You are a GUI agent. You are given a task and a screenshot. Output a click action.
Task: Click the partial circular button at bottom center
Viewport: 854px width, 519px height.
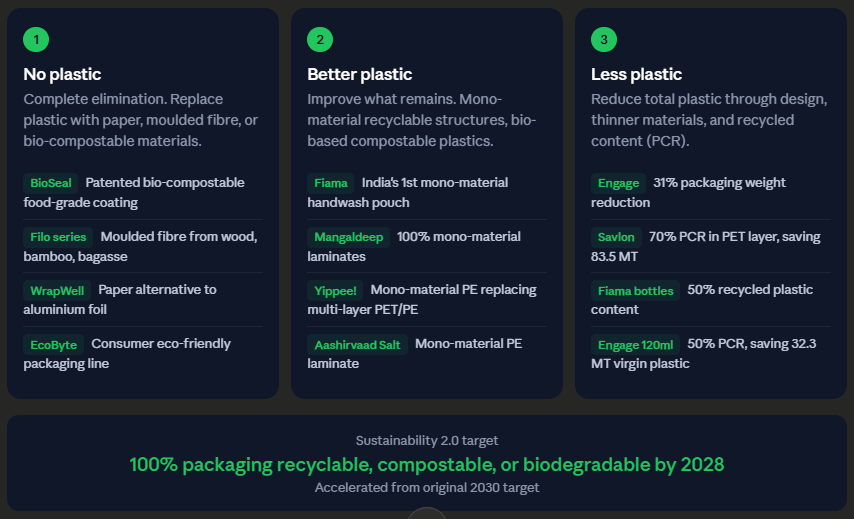[427, 513]
